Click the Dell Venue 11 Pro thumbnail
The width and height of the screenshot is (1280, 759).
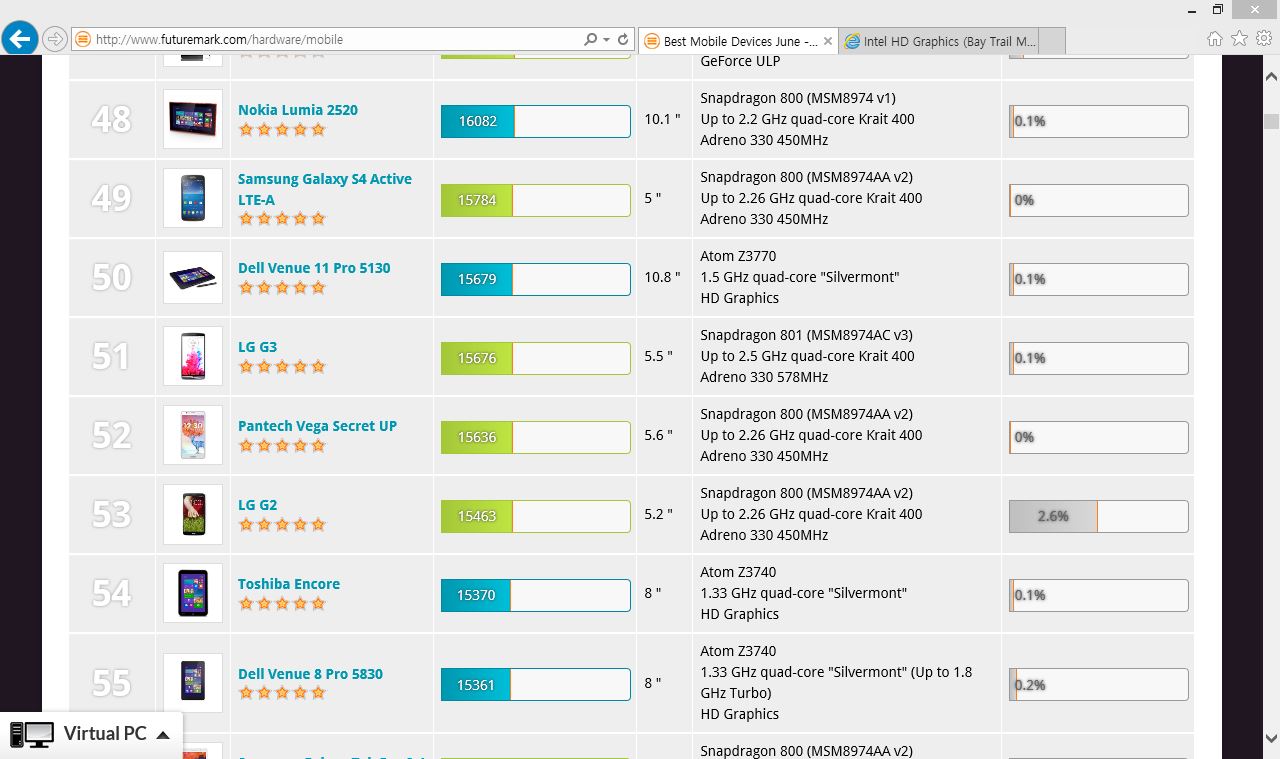[193, 277]
